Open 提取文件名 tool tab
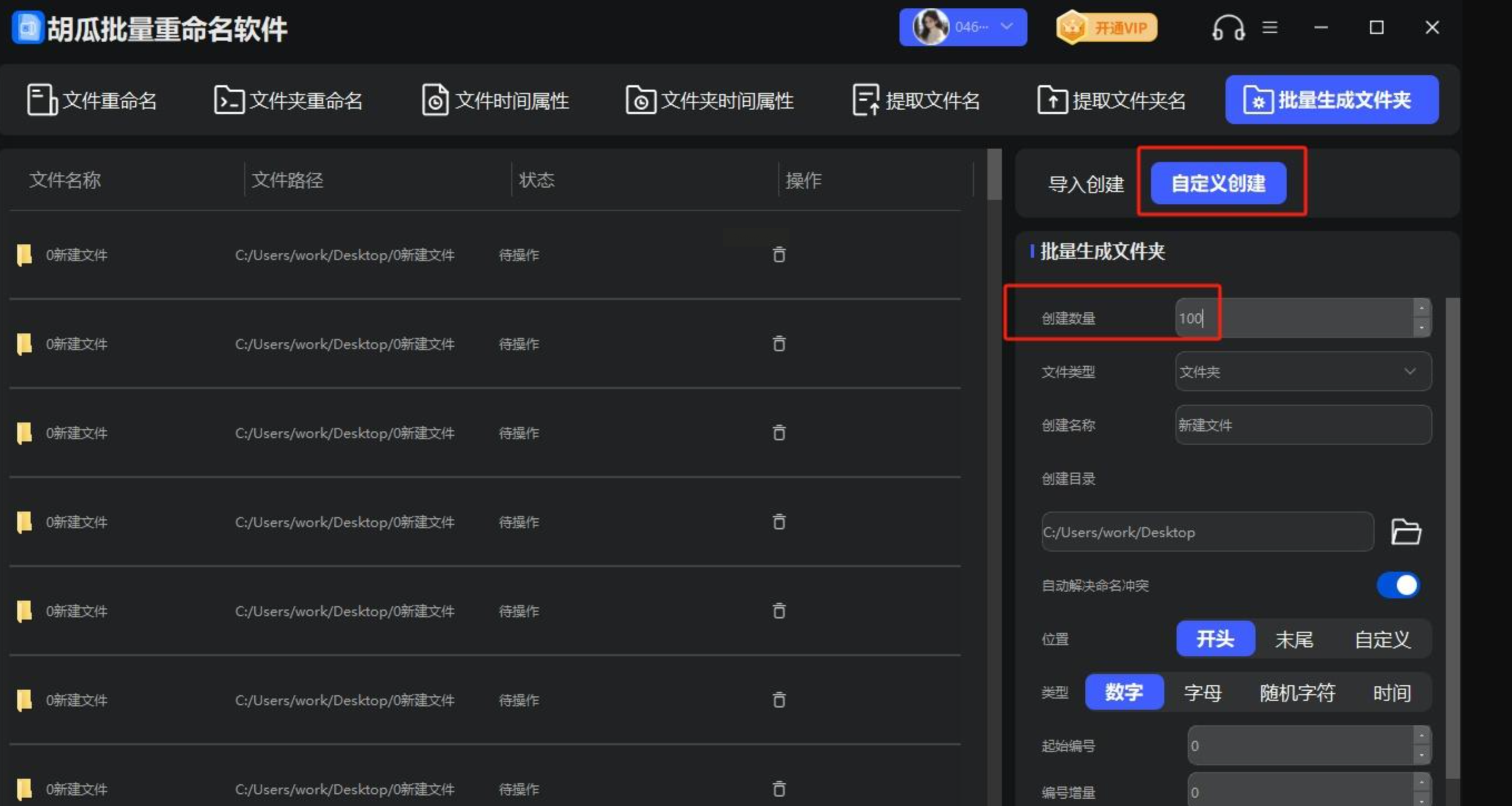The width and height of the screenshot is (1512, 806). click(916, 100)
